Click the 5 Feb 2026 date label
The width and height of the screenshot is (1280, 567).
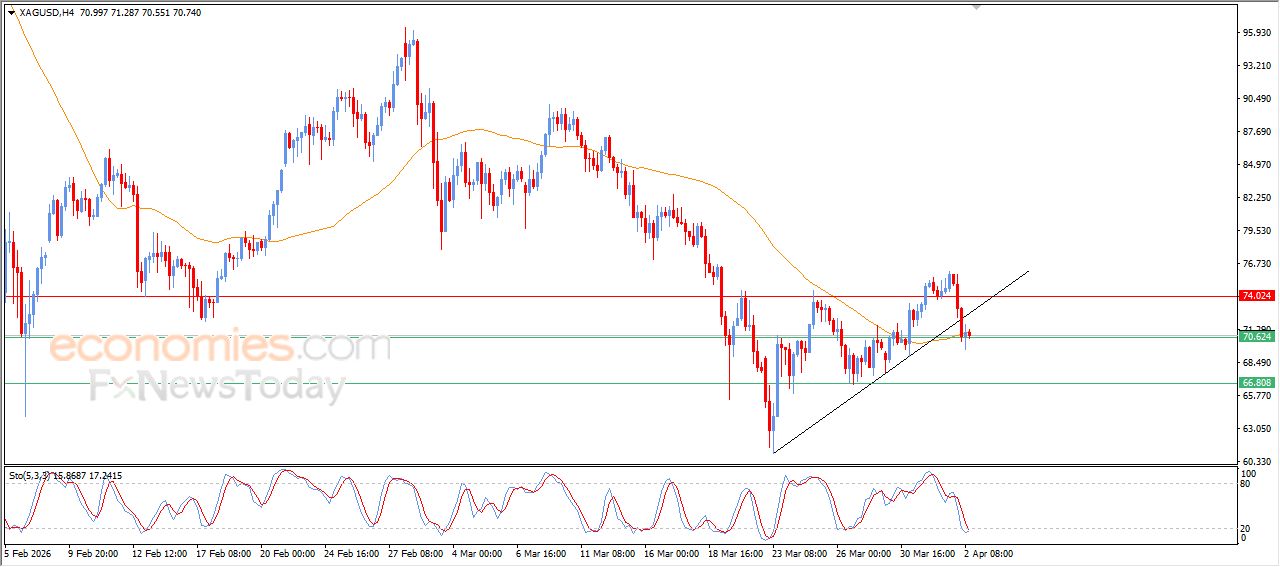click(28, 552)
